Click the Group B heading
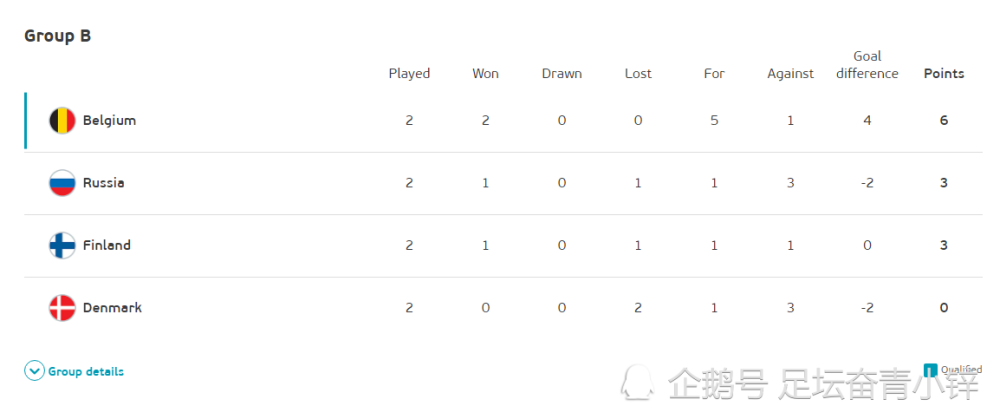The width and height of the screenshot is (1000, 419). (x=57, y=36)
